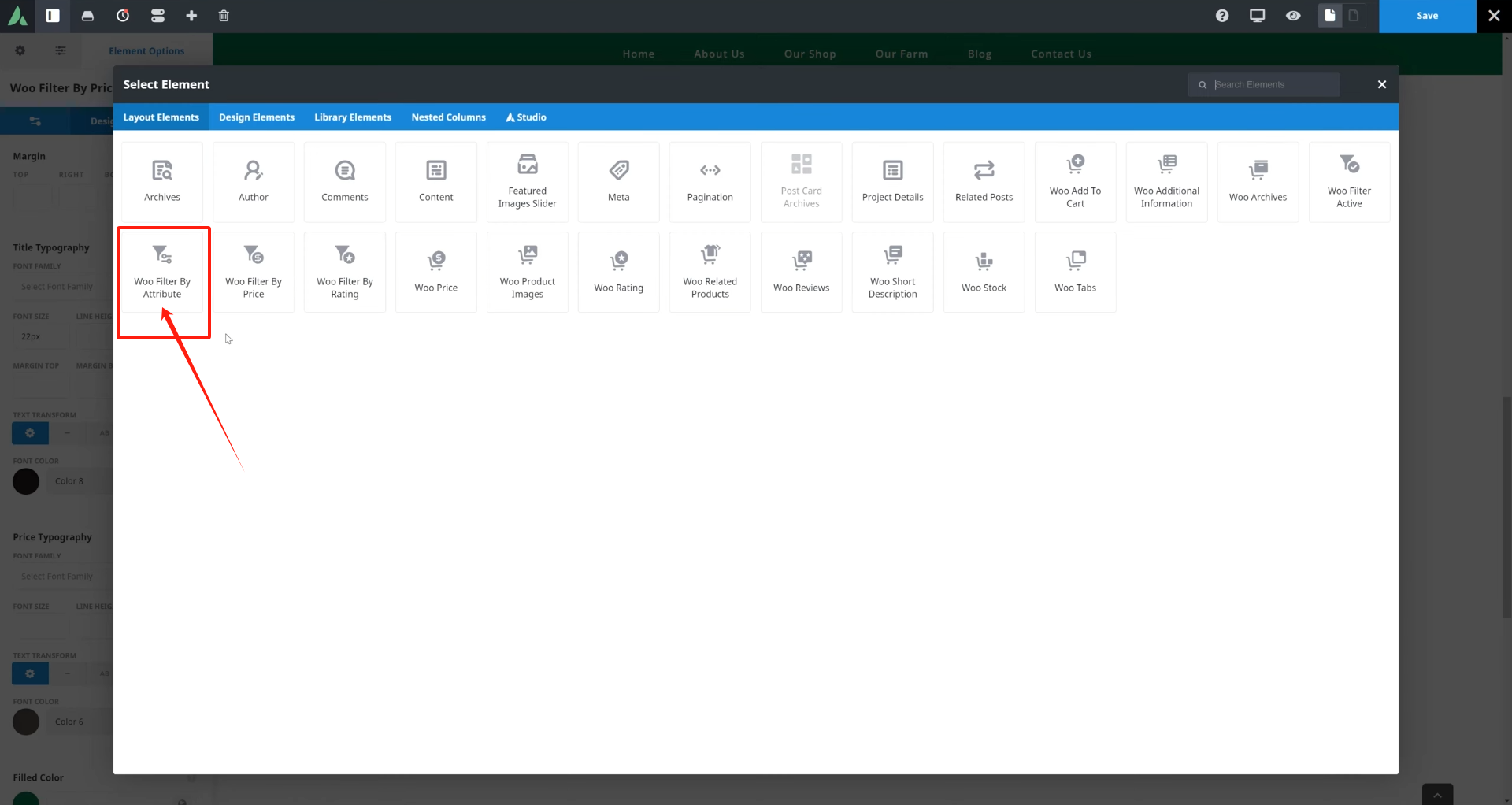Choose the Related Posts element

click(984, 182)
